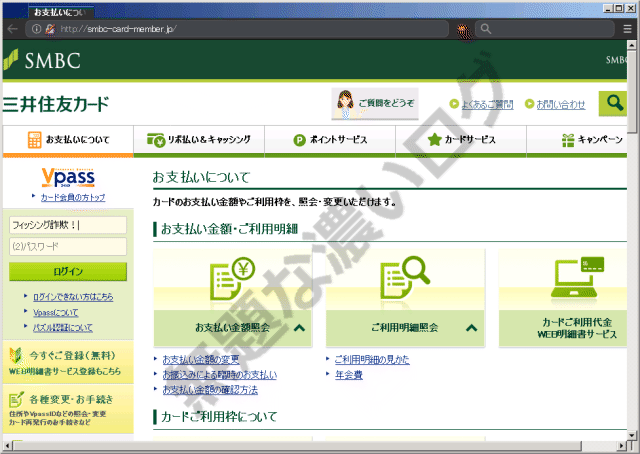Click the address bar URL smbc-card-member.jp

click(x=118, y=29)
